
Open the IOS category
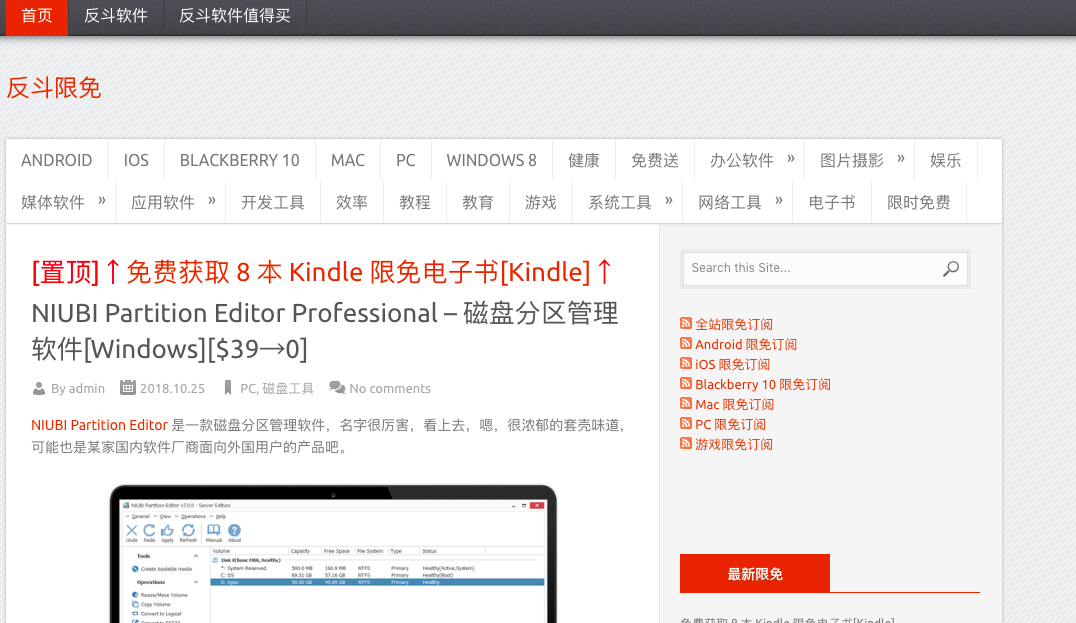click(136, 161)
